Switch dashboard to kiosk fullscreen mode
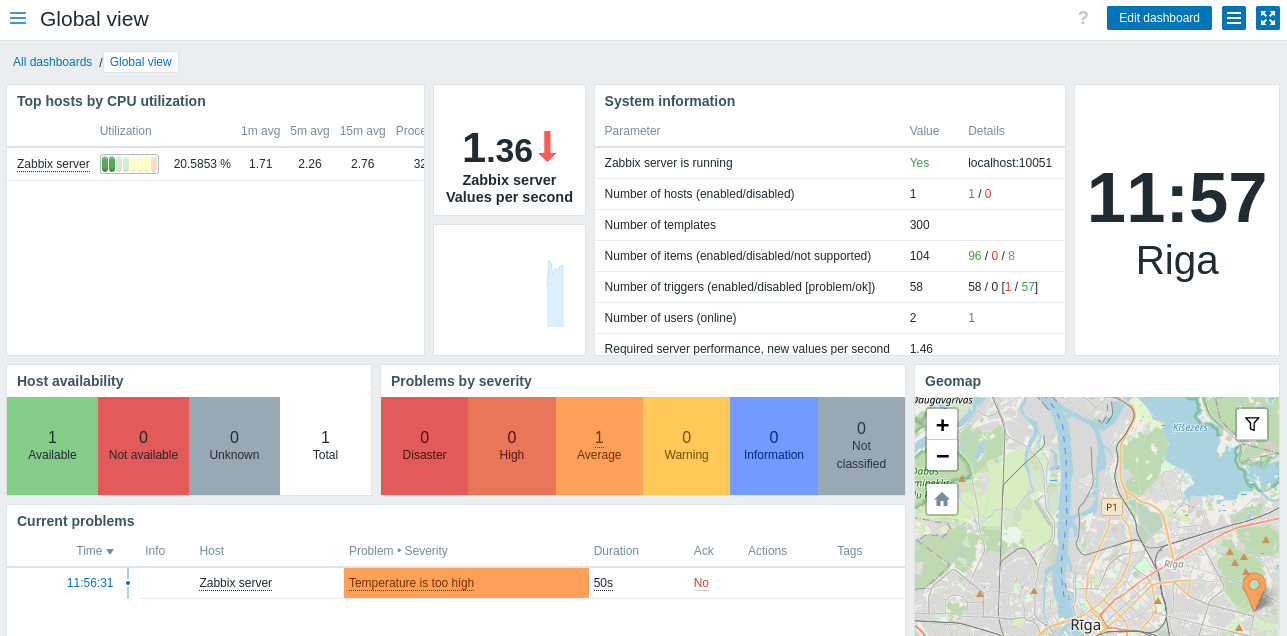1287x636 pixels. 1270,17
